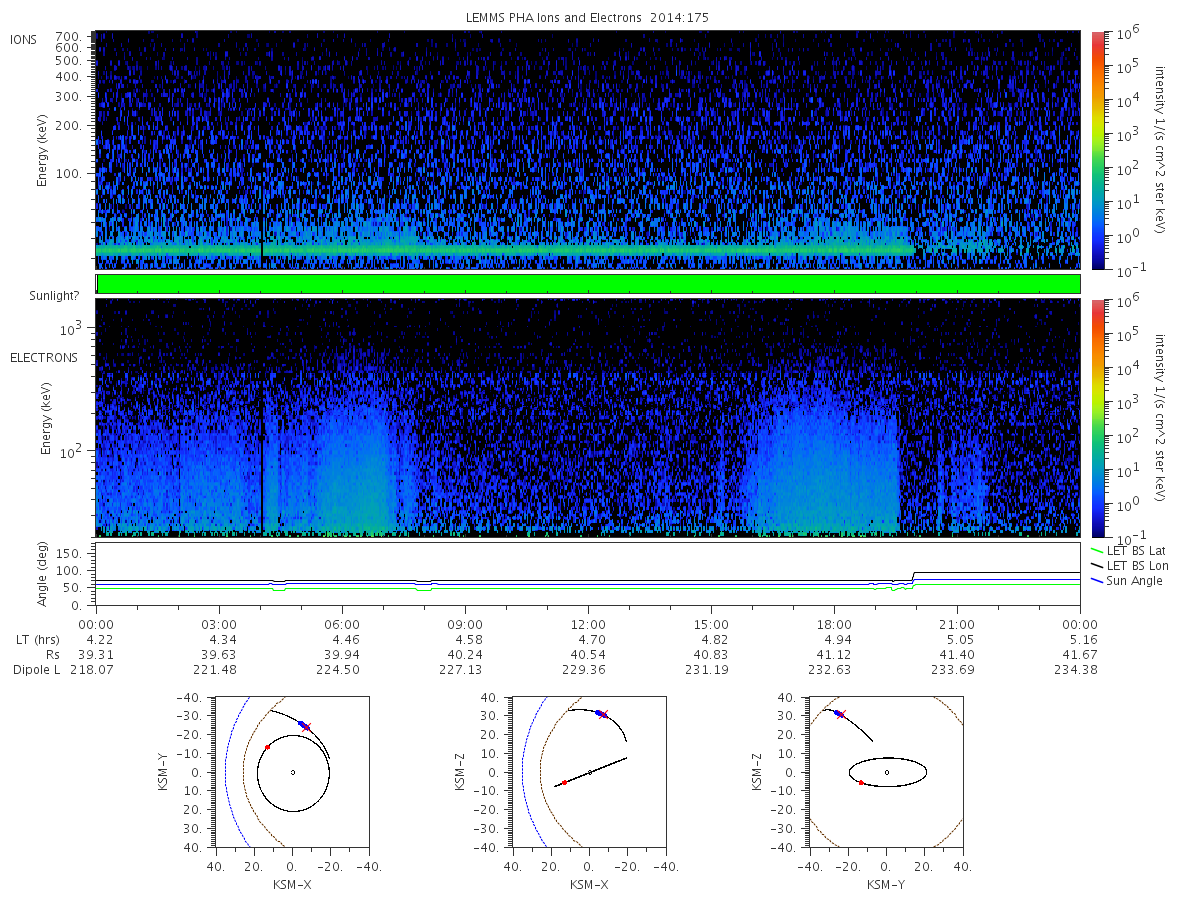Click the ions intensity color bar
Image resolution: width=1200 pixels, height=900 pixels.
coord(1097,150)
